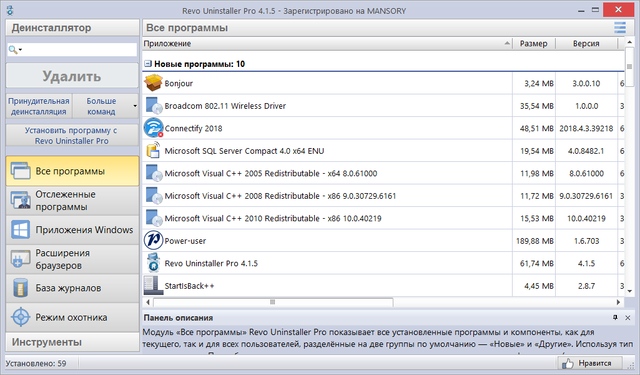Click size value 3,24 MB

(539, 83)
